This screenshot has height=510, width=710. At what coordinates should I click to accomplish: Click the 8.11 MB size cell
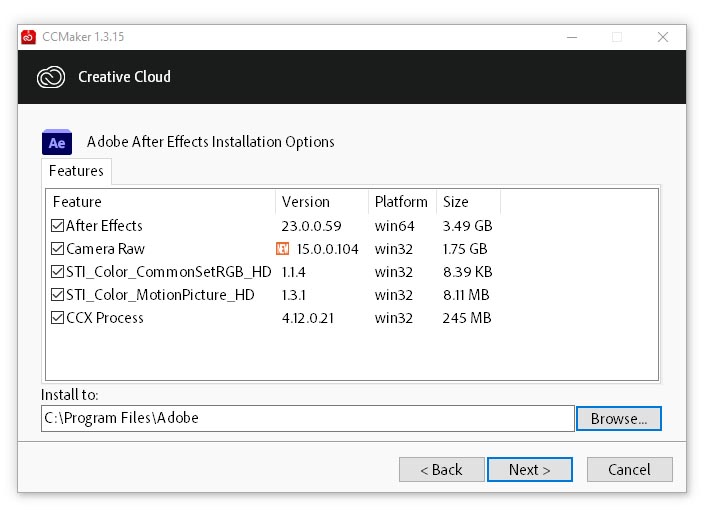coord(466,295)
